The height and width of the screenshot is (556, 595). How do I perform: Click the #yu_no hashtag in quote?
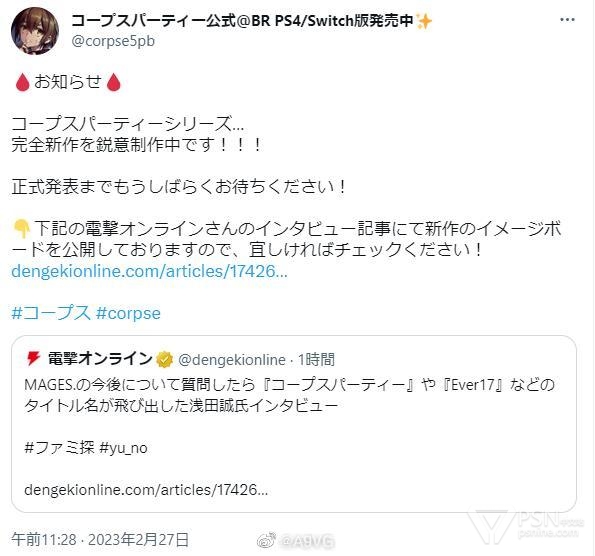[123, 448]
